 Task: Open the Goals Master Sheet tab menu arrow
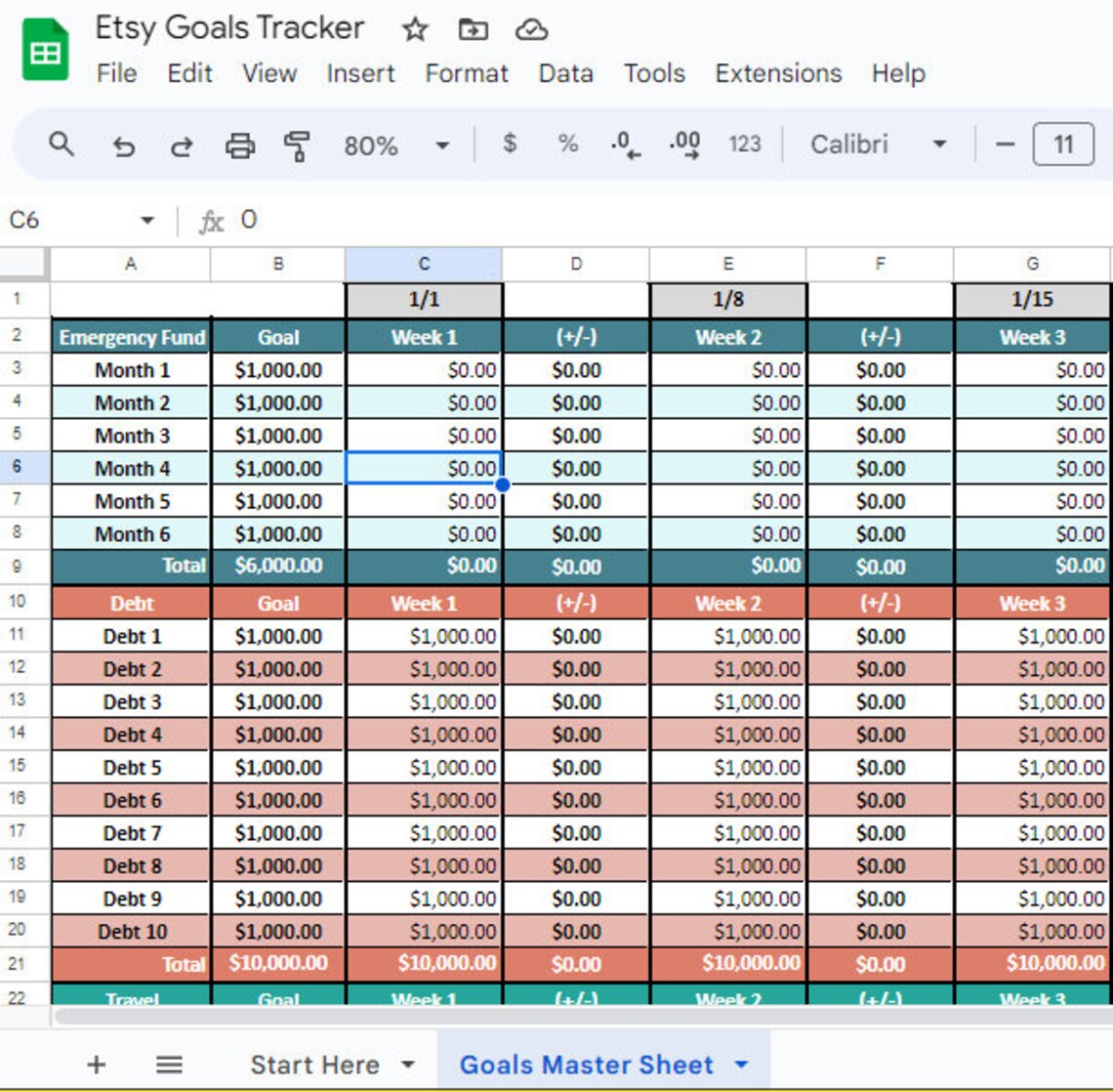740,1064
